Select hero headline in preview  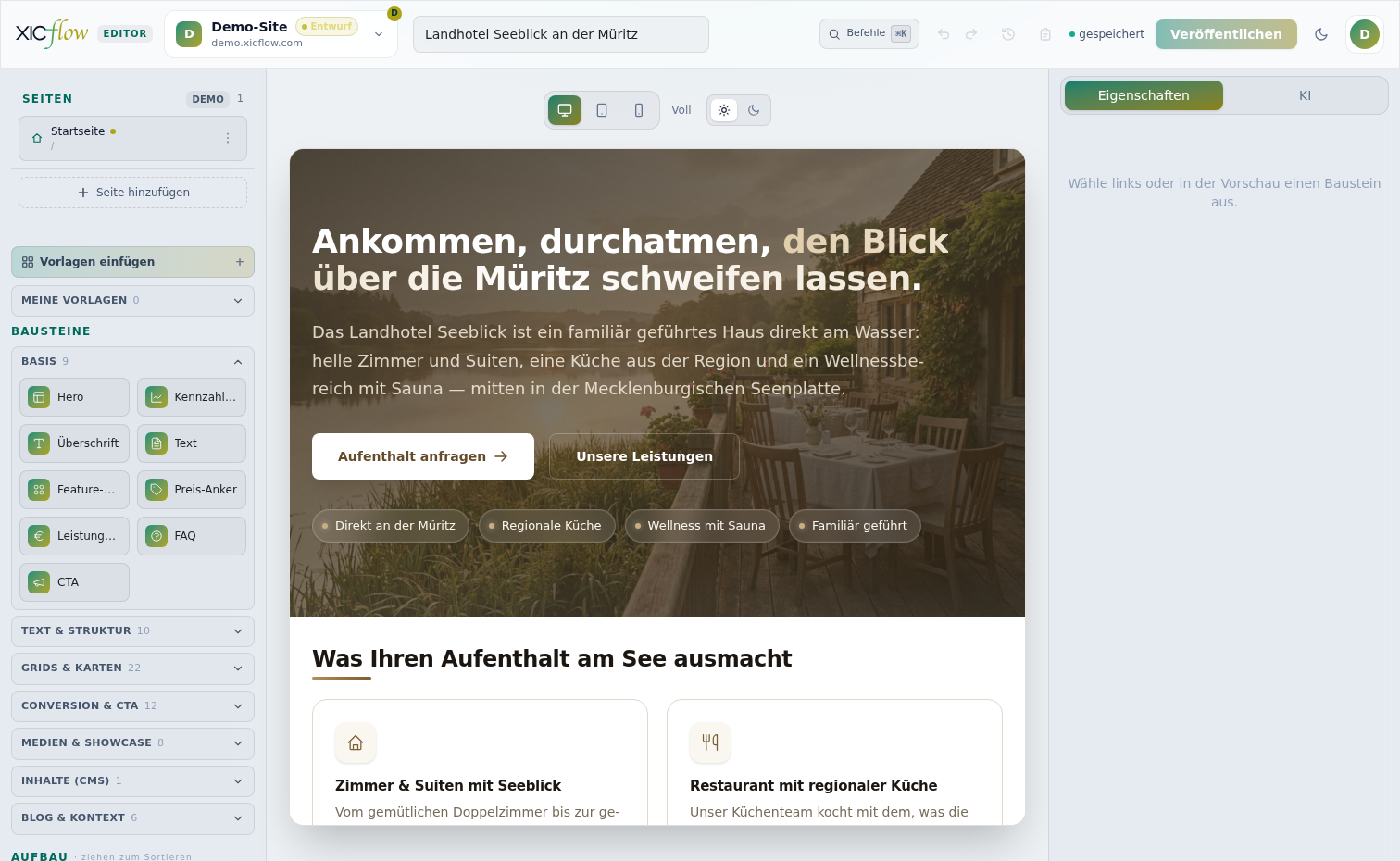630,260
